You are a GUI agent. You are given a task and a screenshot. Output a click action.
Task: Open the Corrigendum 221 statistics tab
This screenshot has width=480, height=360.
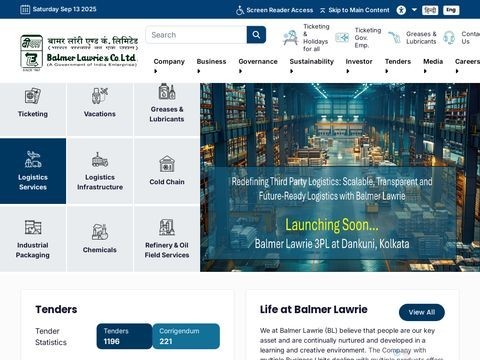click(186, 336)
